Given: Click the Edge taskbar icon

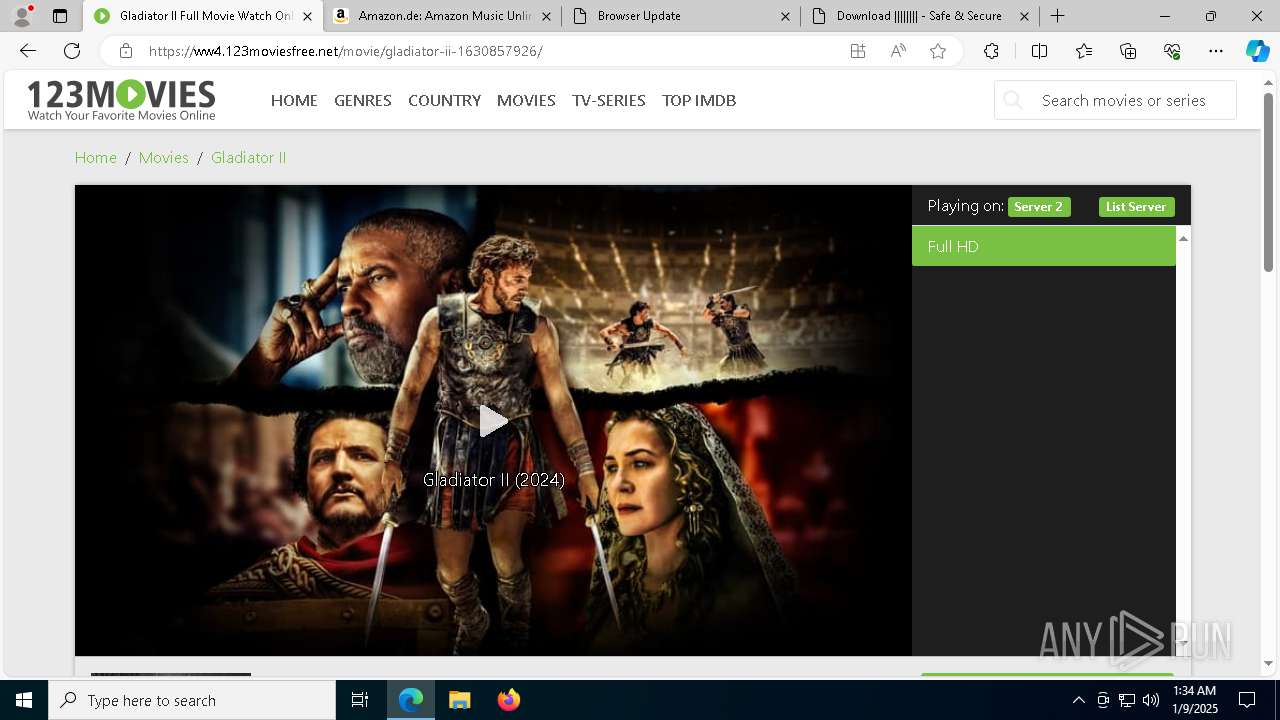Looking at the screenshot, I should [x=411, y=700].
